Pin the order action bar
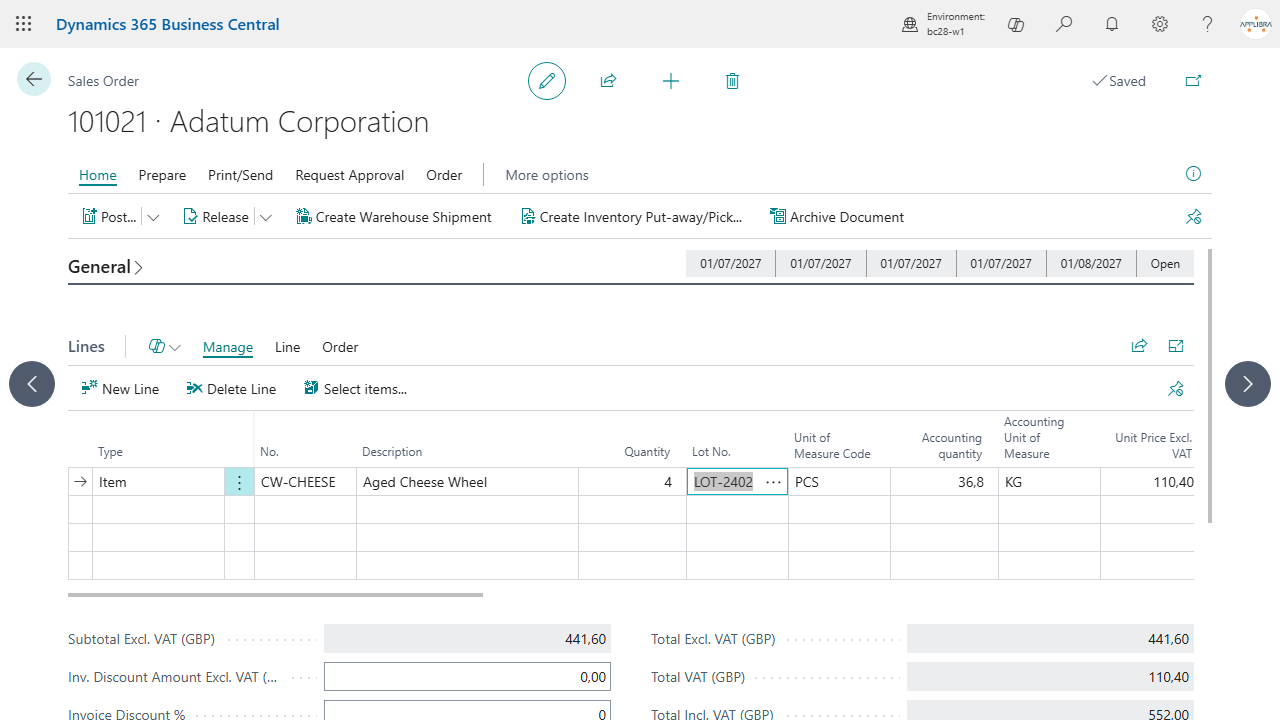Image resolution: width=1280 pixels, height=720 pixels. click(x=1193, y=217)
